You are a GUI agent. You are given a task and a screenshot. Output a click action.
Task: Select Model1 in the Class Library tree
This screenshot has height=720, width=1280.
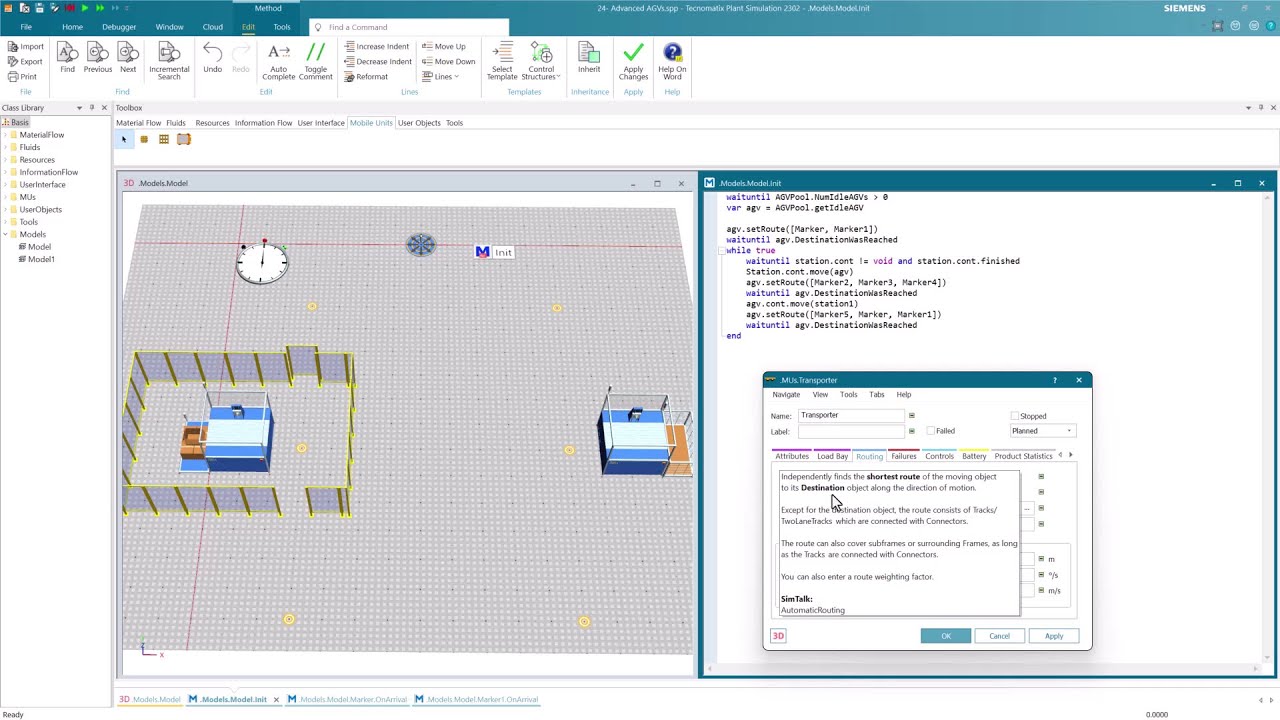pos(40,259)
